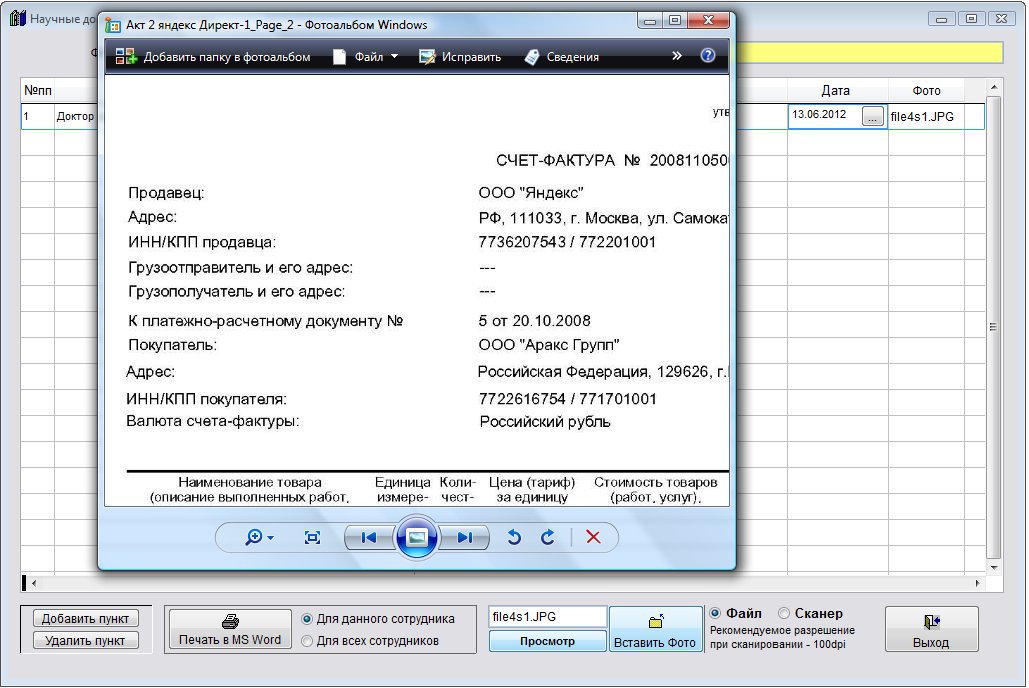
Task: Click Вставить Фото button
Action: [655, 629]
